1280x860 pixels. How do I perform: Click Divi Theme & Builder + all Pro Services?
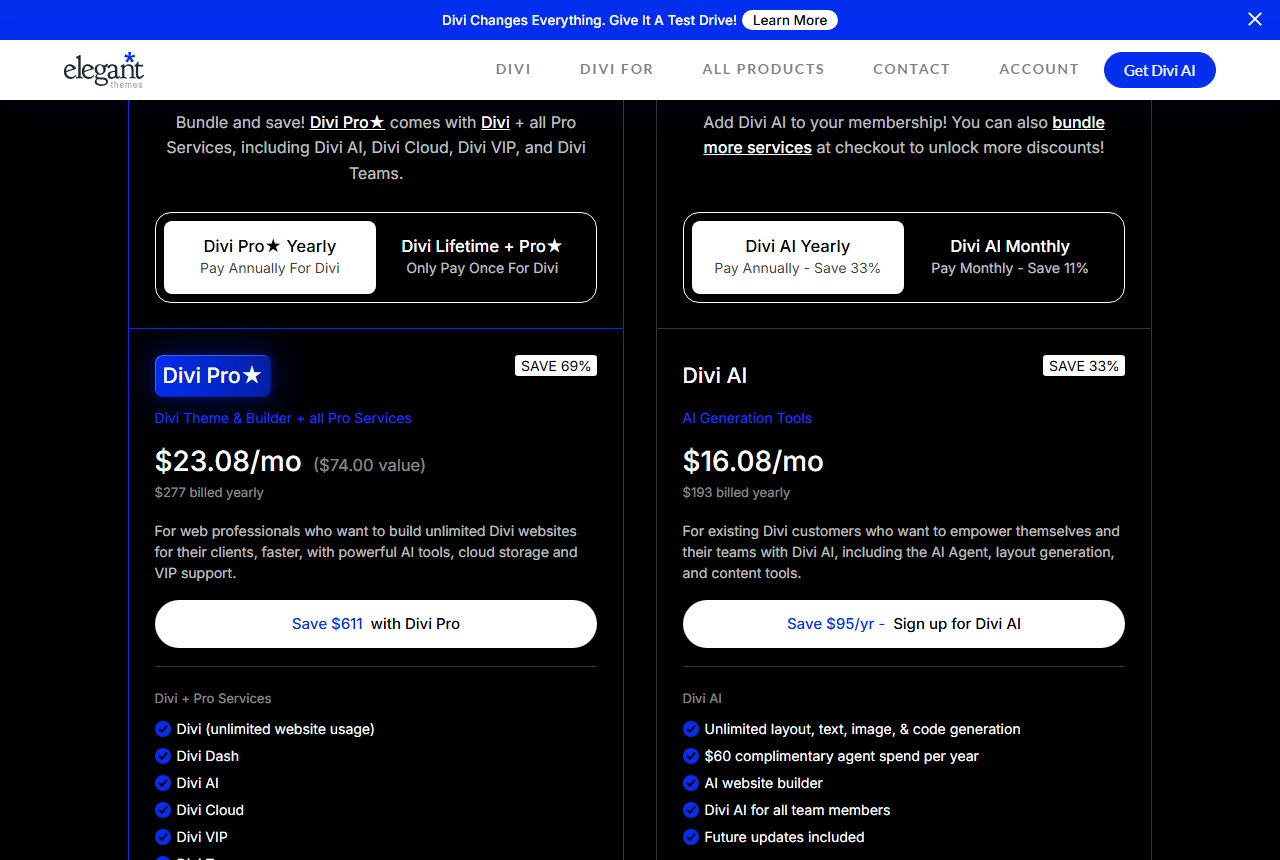[283, 418]
